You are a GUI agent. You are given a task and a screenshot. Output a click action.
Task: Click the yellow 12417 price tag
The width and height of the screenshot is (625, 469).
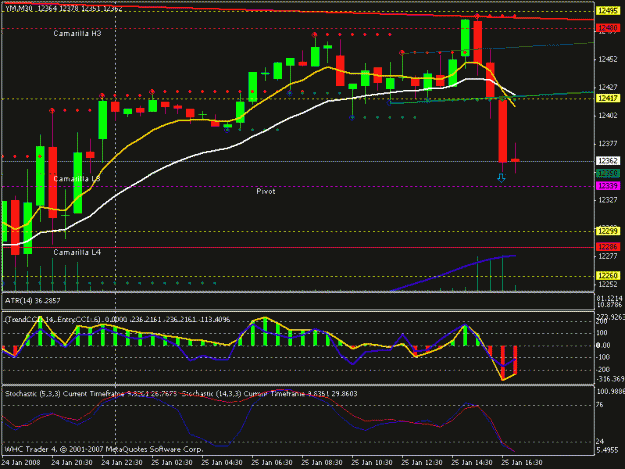608,98
